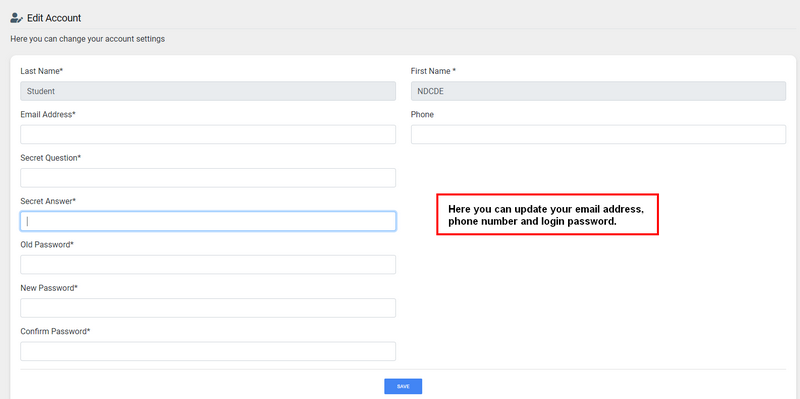Click the Confirm Password* label
Image resolution: width=800 pixels, height=399 pixels.
click(x=55, y=332)
